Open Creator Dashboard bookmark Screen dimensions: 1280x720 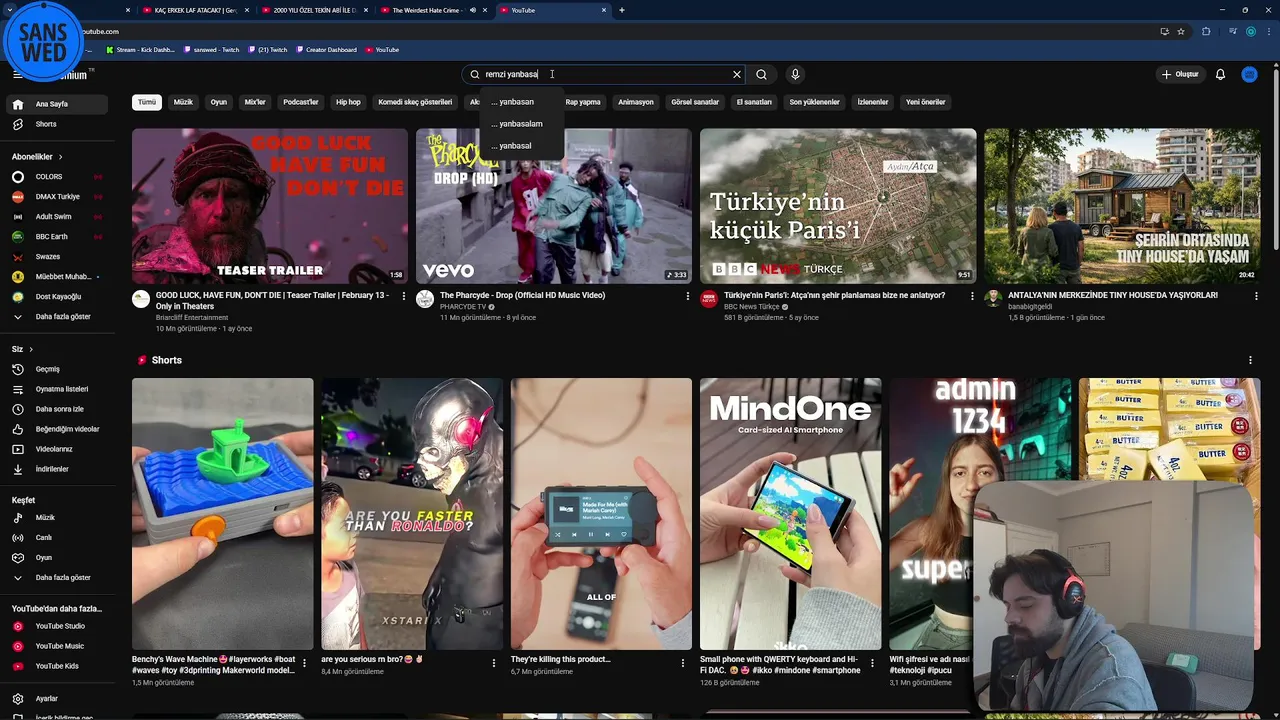[325, 50]
